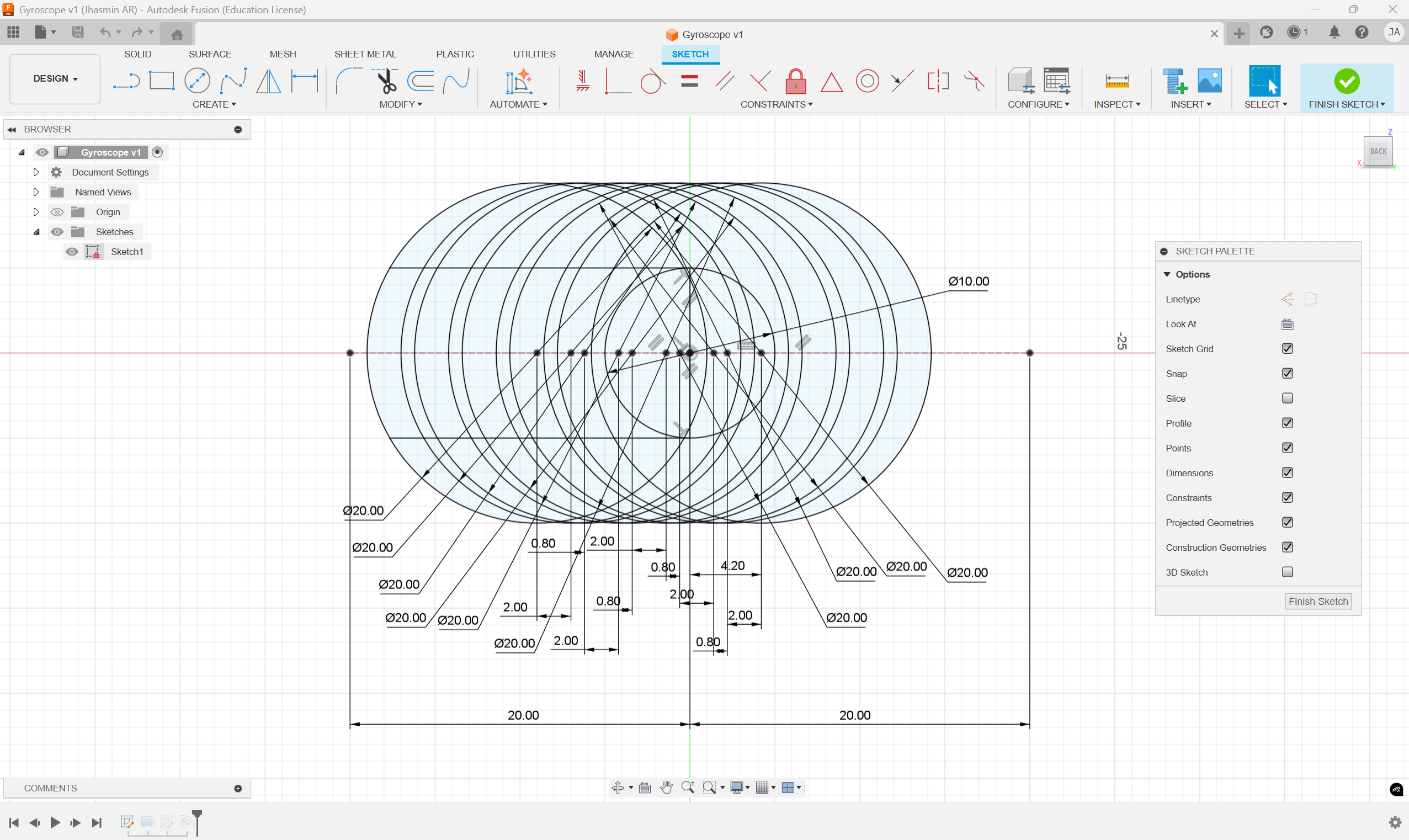Collapse the Sketches folder node
This screenshot has width=1409, height=840.
click(36, 231)
